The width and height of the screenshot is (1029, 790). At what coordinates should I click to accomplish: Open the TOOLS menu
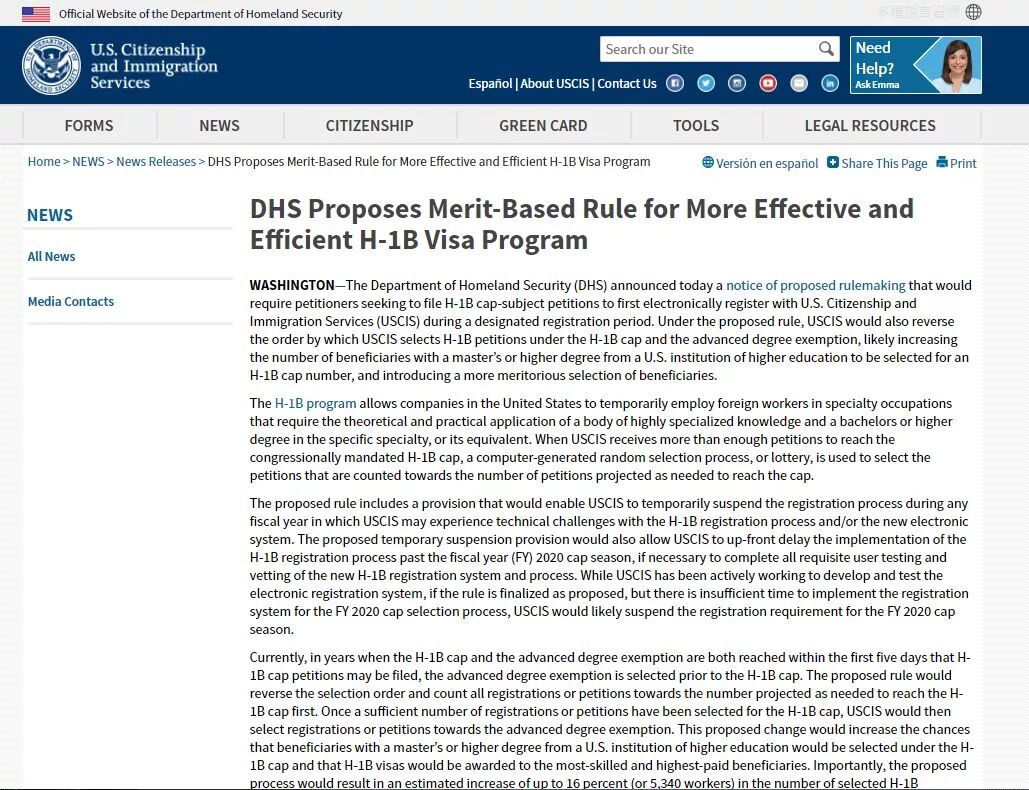(x=696, y=125)
